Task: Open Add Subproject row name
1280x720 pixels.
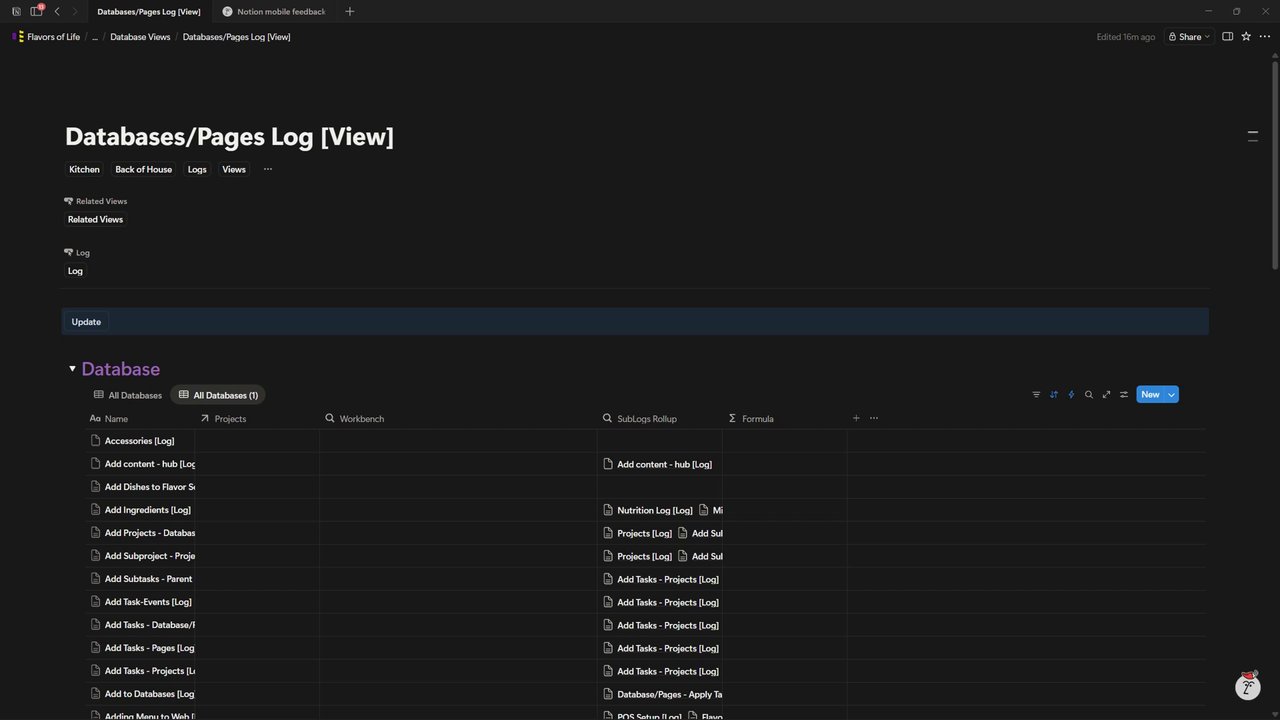Action: 150,556
